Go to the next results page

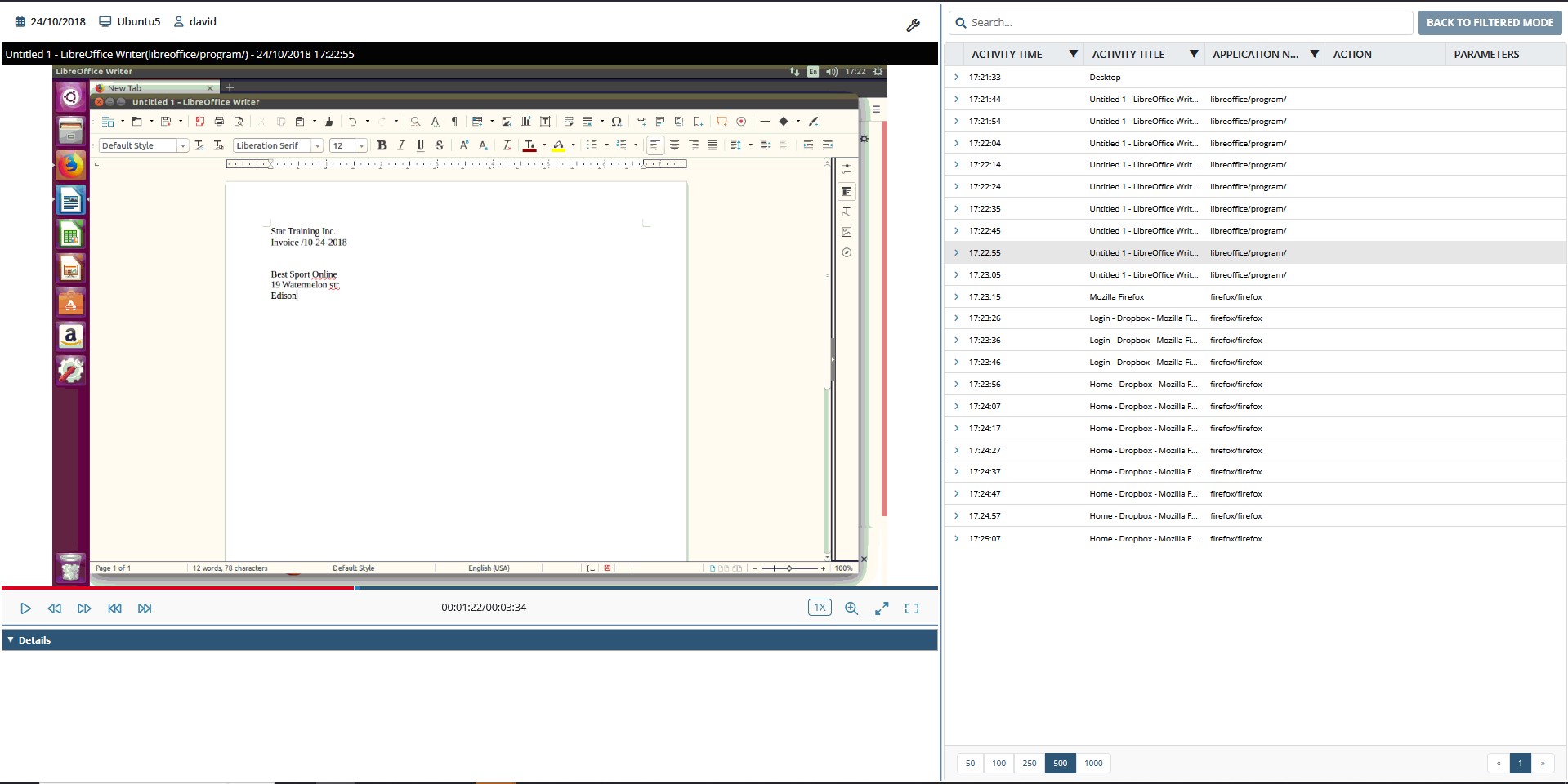pos(1542,763)
